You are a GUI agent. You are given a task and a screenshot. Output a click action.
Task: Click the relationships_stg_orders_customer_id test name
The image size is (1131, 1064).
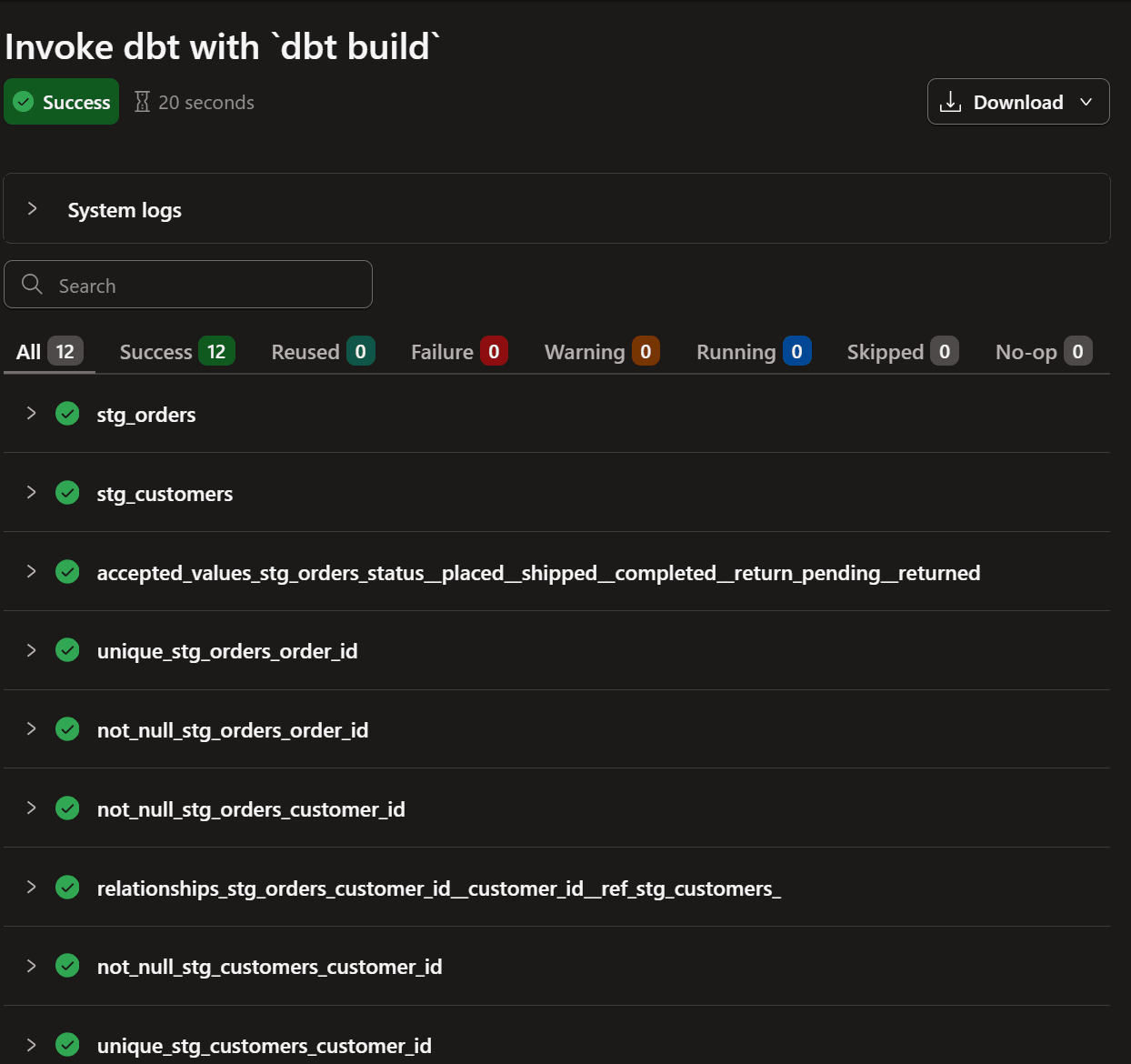[x=439, y=888]
